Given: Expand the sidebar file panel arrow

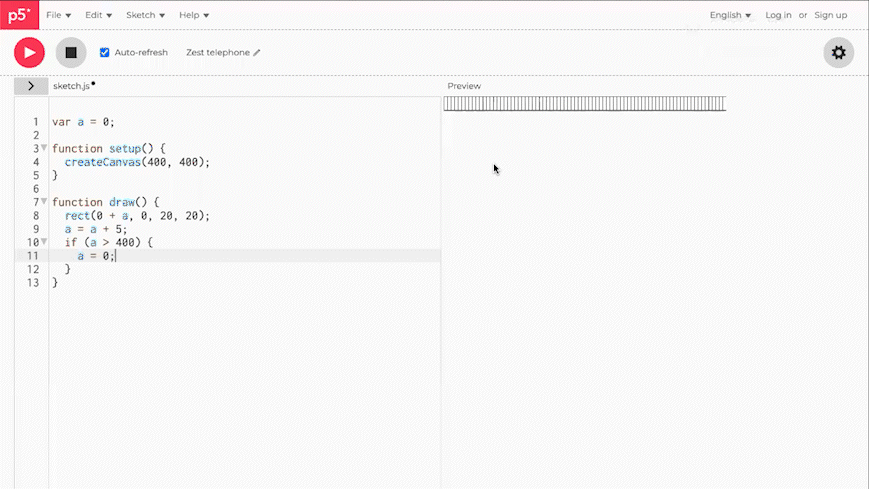Looking at the screenshot, I should click(x=31, y=86).
